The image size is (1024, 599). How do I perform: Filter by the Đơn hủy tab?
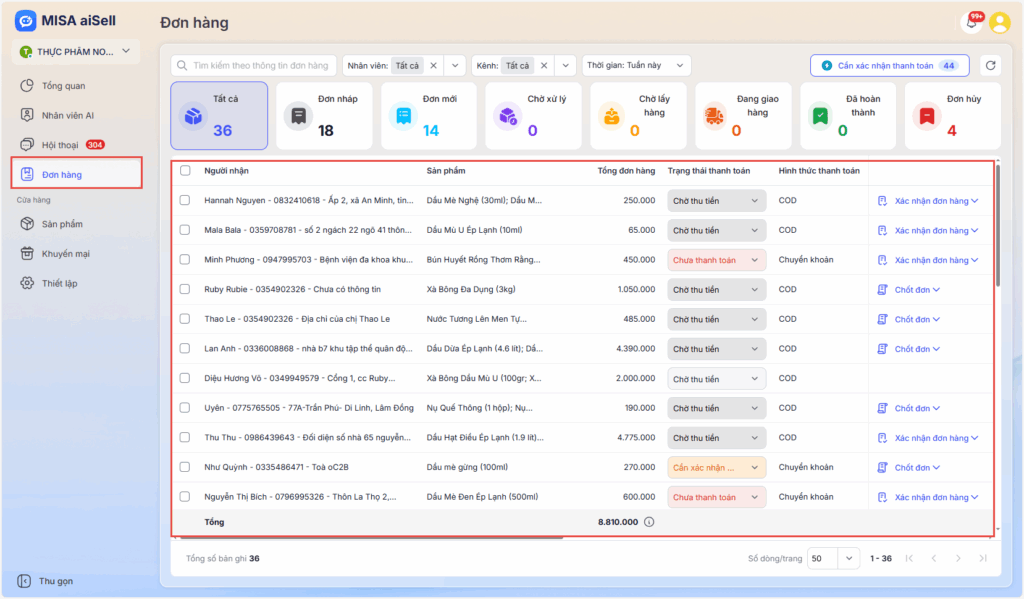[x=952, y=115]
